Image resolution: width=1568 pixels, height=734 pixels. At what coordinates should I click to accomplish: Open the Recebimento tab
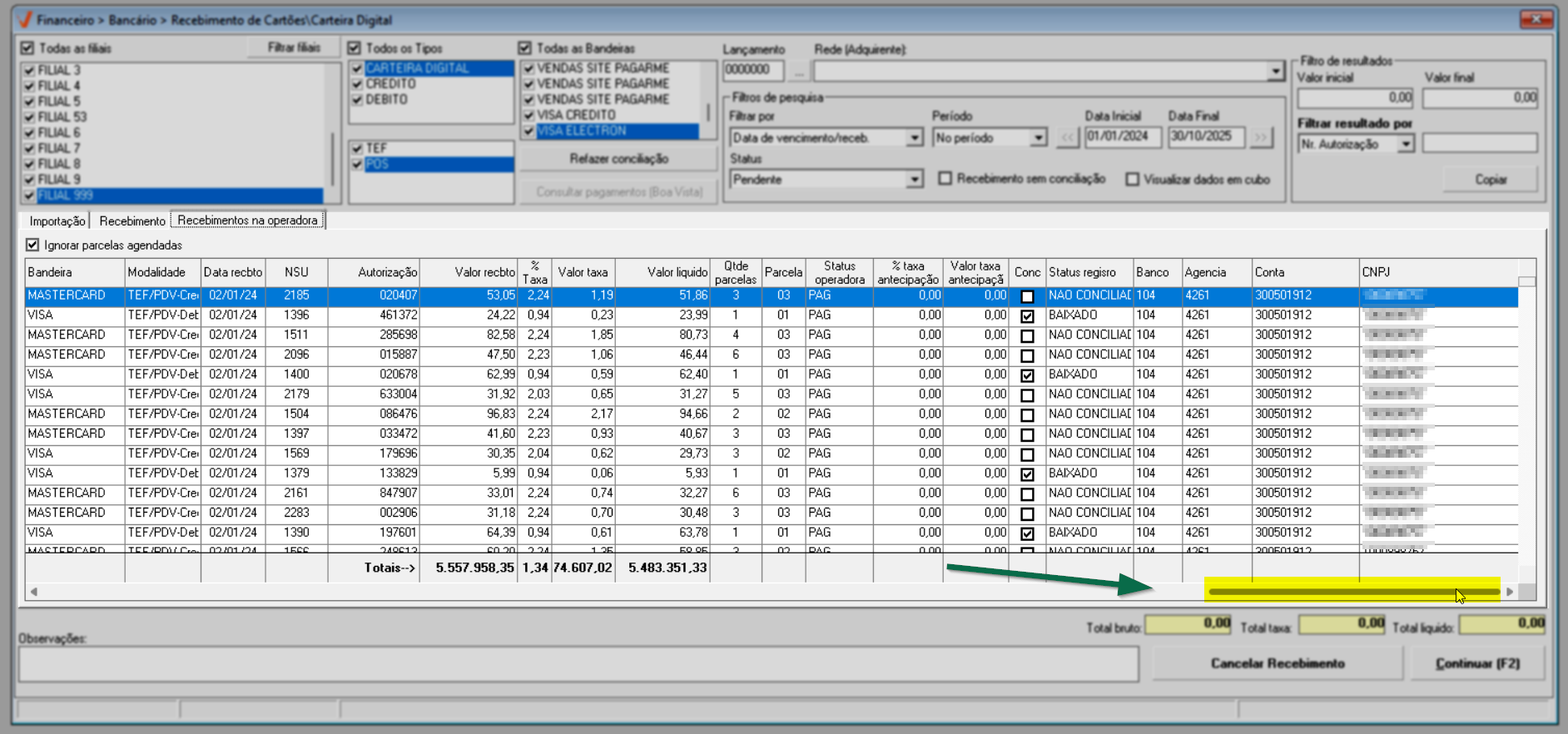(x=131, y=221)
